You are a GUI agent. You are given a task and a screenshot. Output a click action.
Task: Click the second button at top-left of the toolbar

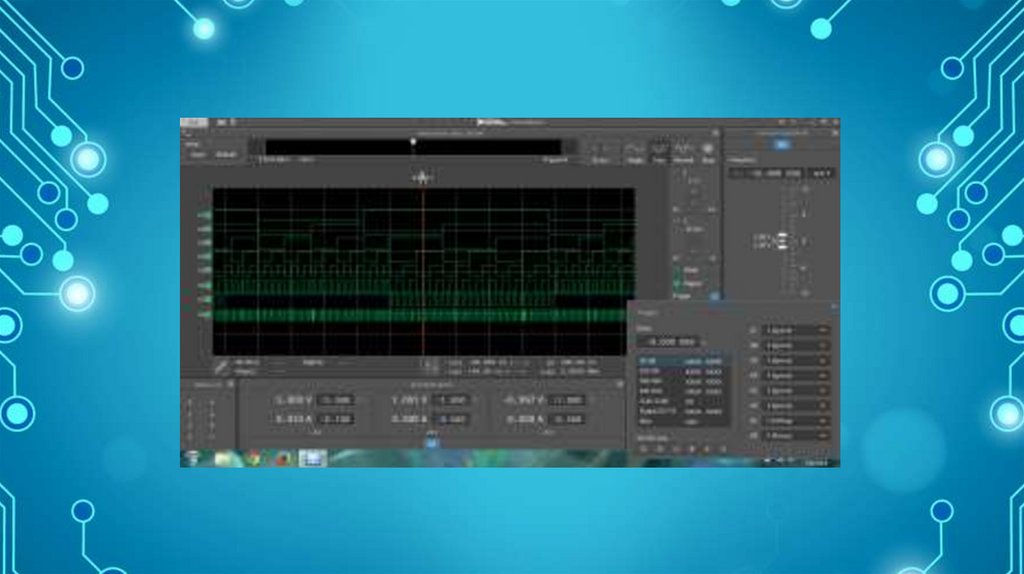pos(226,155)
